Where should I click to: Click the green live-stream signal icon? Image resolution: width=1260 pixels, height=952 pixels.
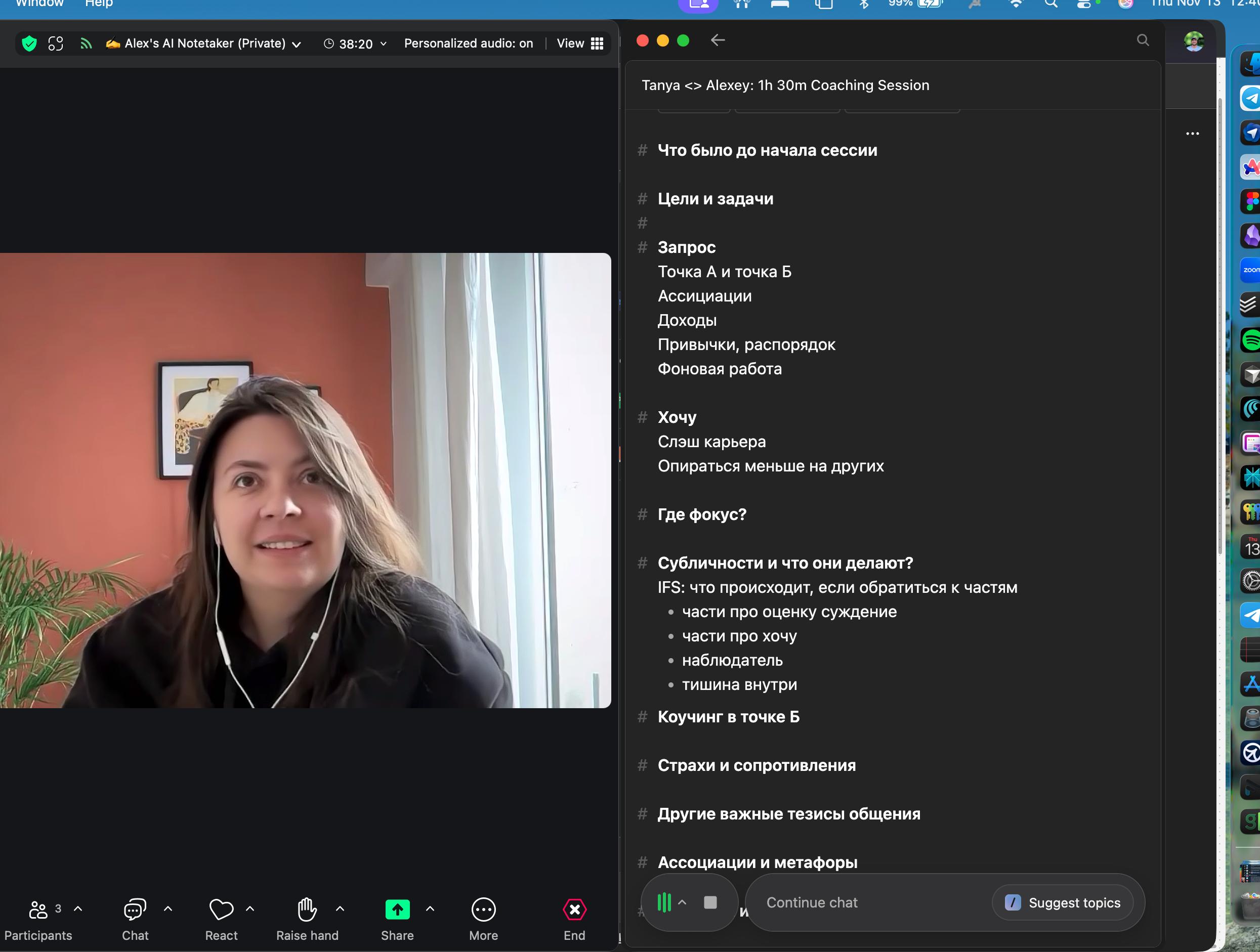86,44
